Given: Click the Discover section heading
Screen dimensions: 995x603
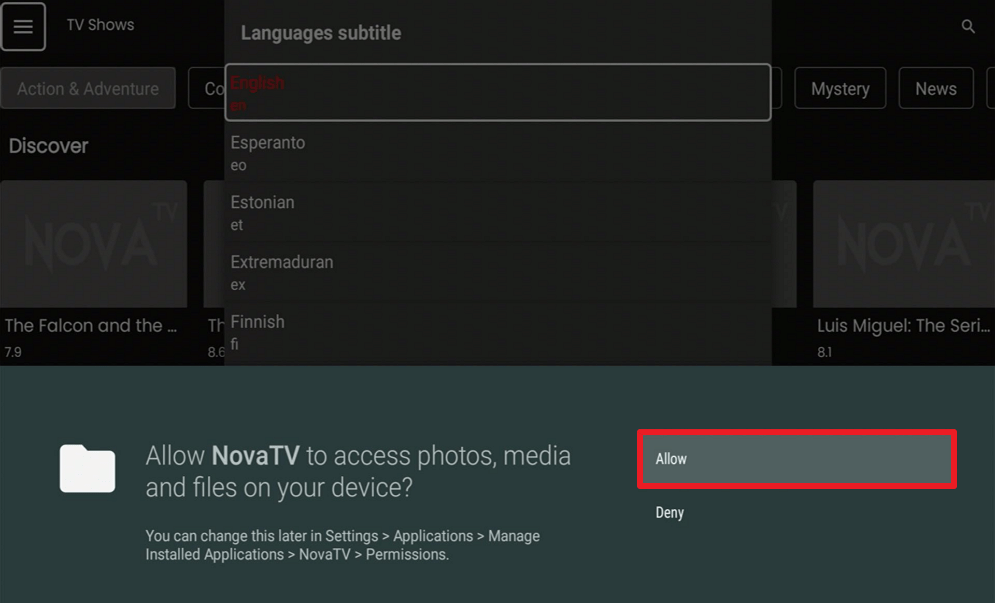Looking at the screenshot, I should tap(48, 146).
